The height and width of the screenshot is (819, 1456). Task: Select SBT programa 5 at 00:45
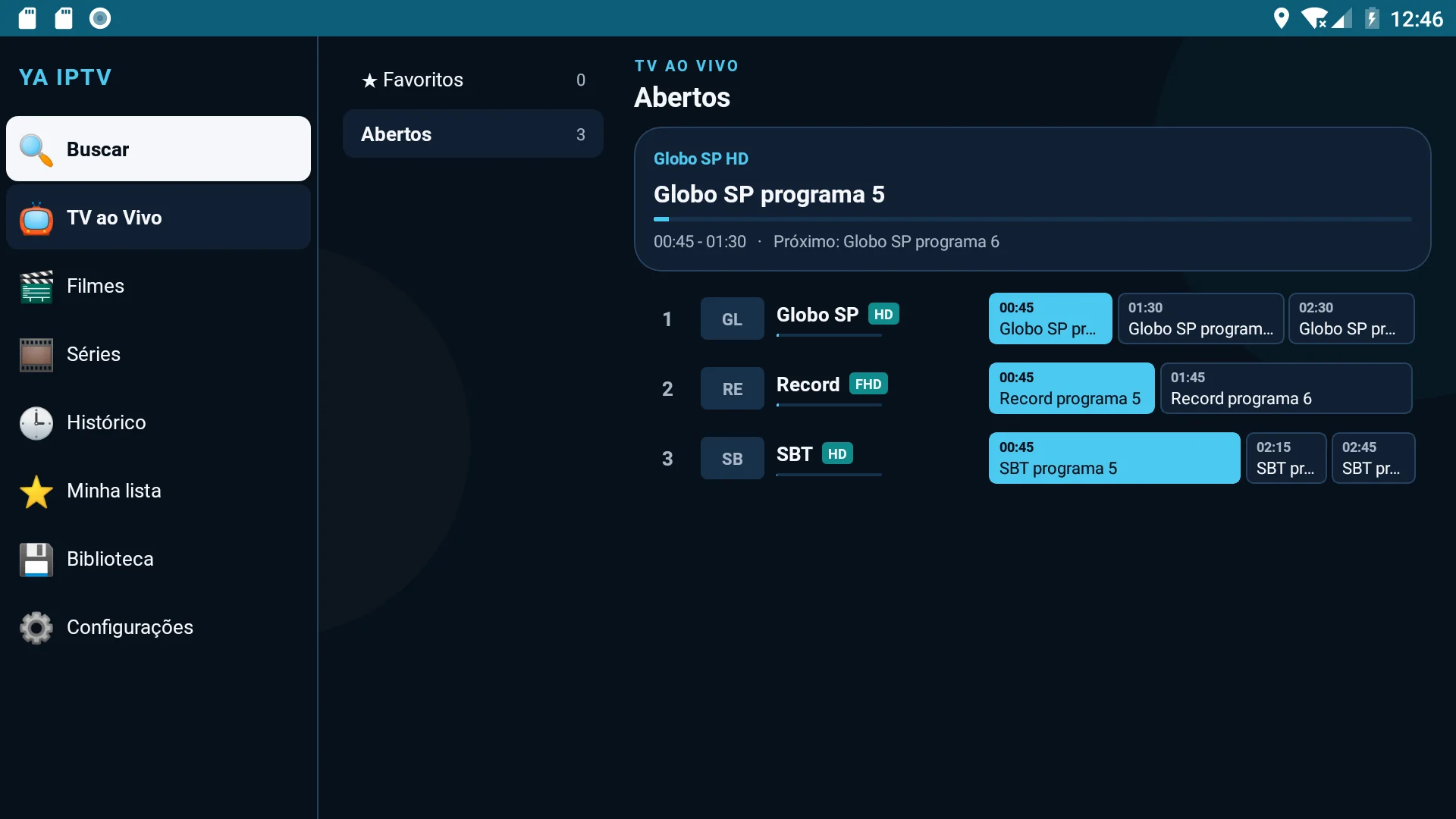(1114, 458)
